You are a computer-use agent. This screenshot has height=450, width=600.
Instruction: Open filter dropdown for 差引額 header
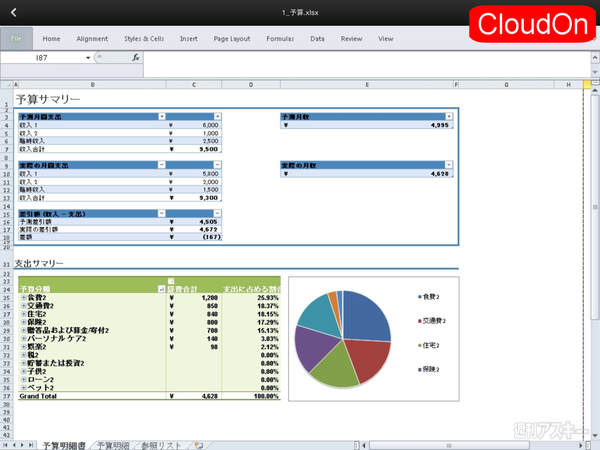[162, 213]
